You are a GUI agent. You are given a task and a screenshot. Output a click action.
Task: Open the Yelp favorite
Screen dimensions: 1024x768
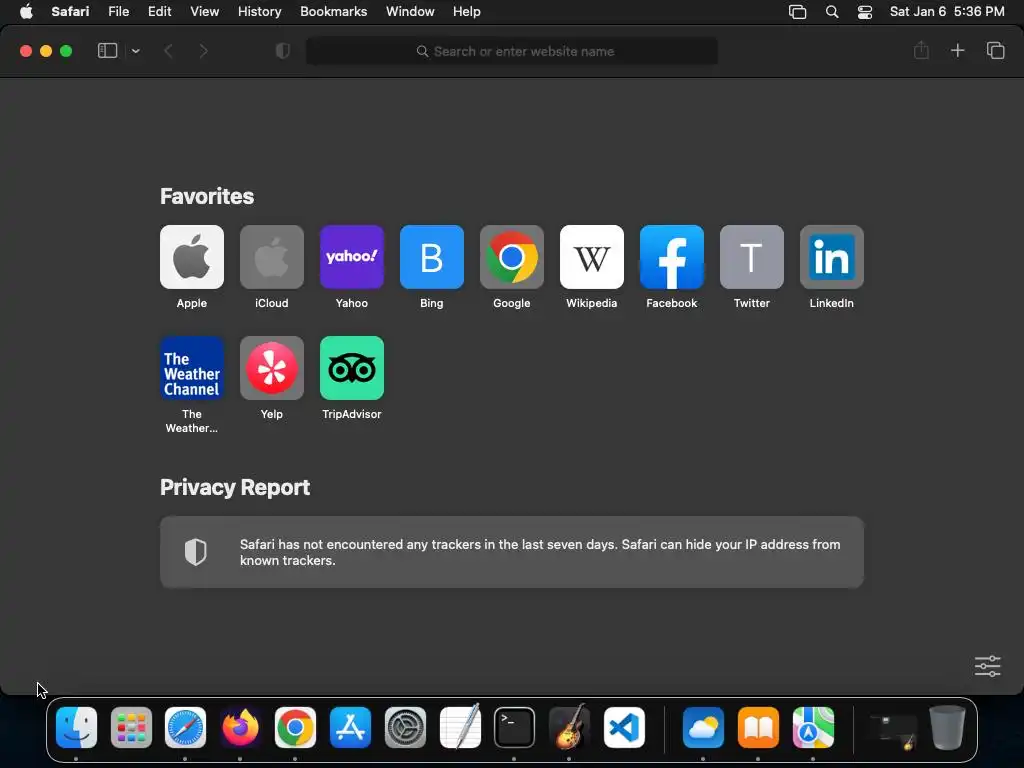click(272, 368)
